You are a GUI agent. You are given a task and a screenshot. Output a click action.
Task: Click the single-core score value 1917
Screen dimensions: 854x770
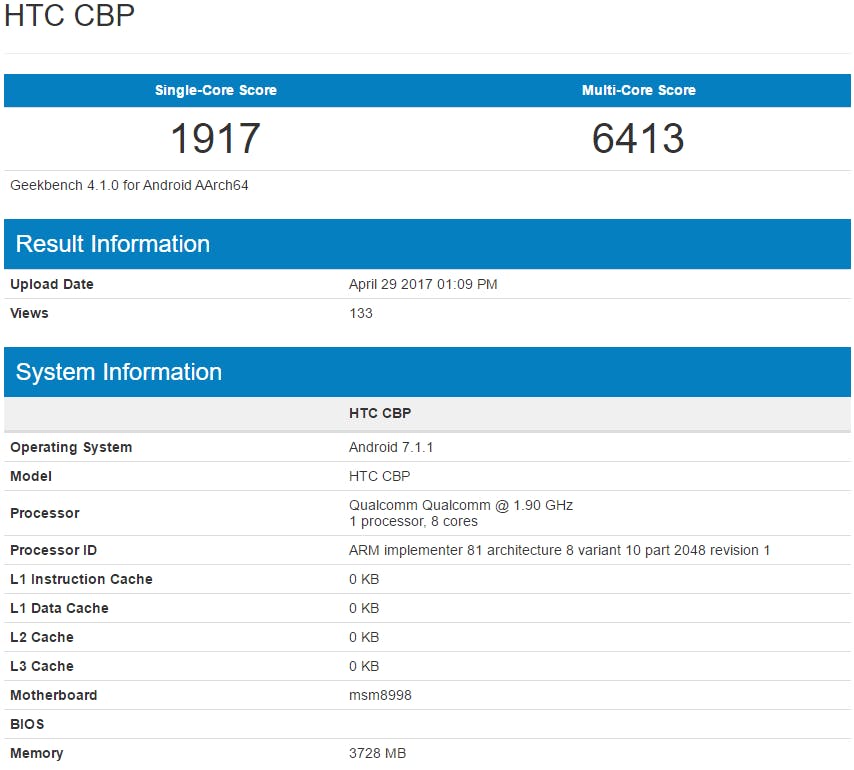tap(213, 138)
